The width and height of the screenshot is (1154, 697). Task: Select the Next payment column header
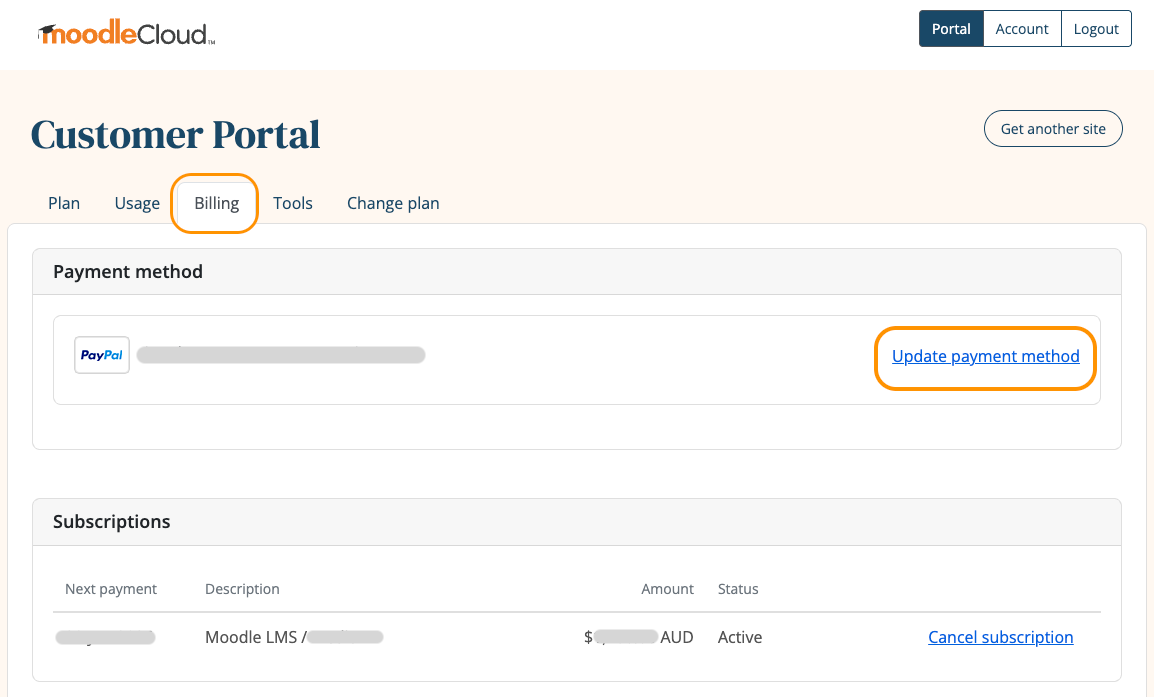pos(110,589)
